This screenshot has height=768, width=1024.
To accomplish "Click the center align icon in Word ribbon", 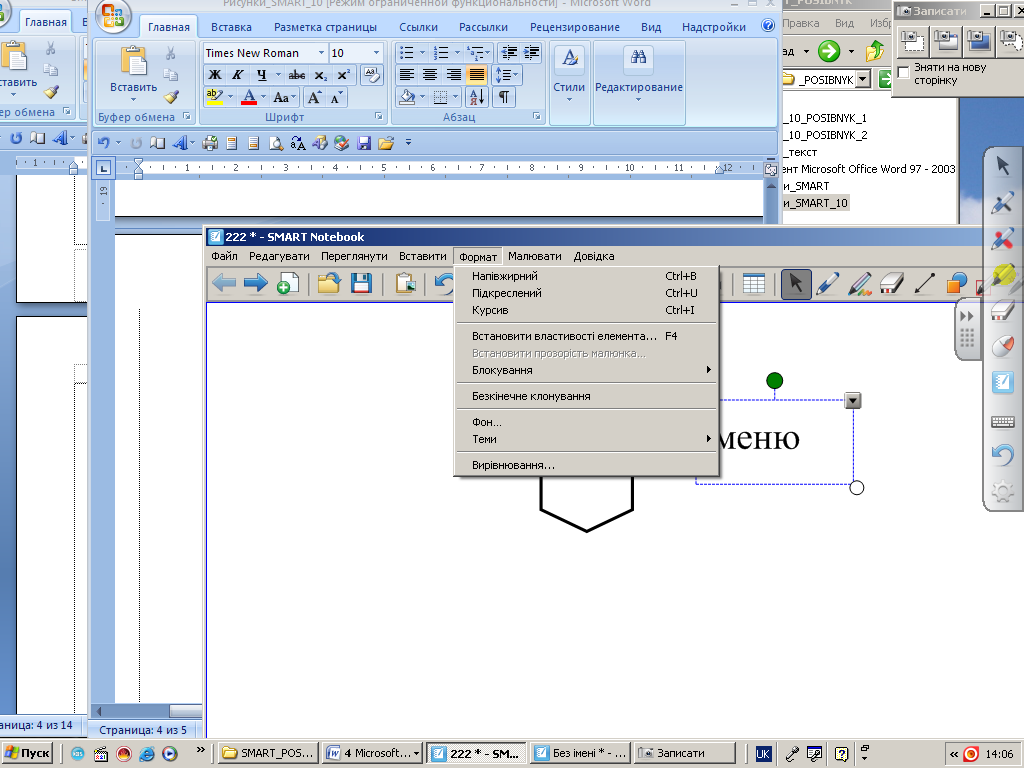I will tap(430, 75).
